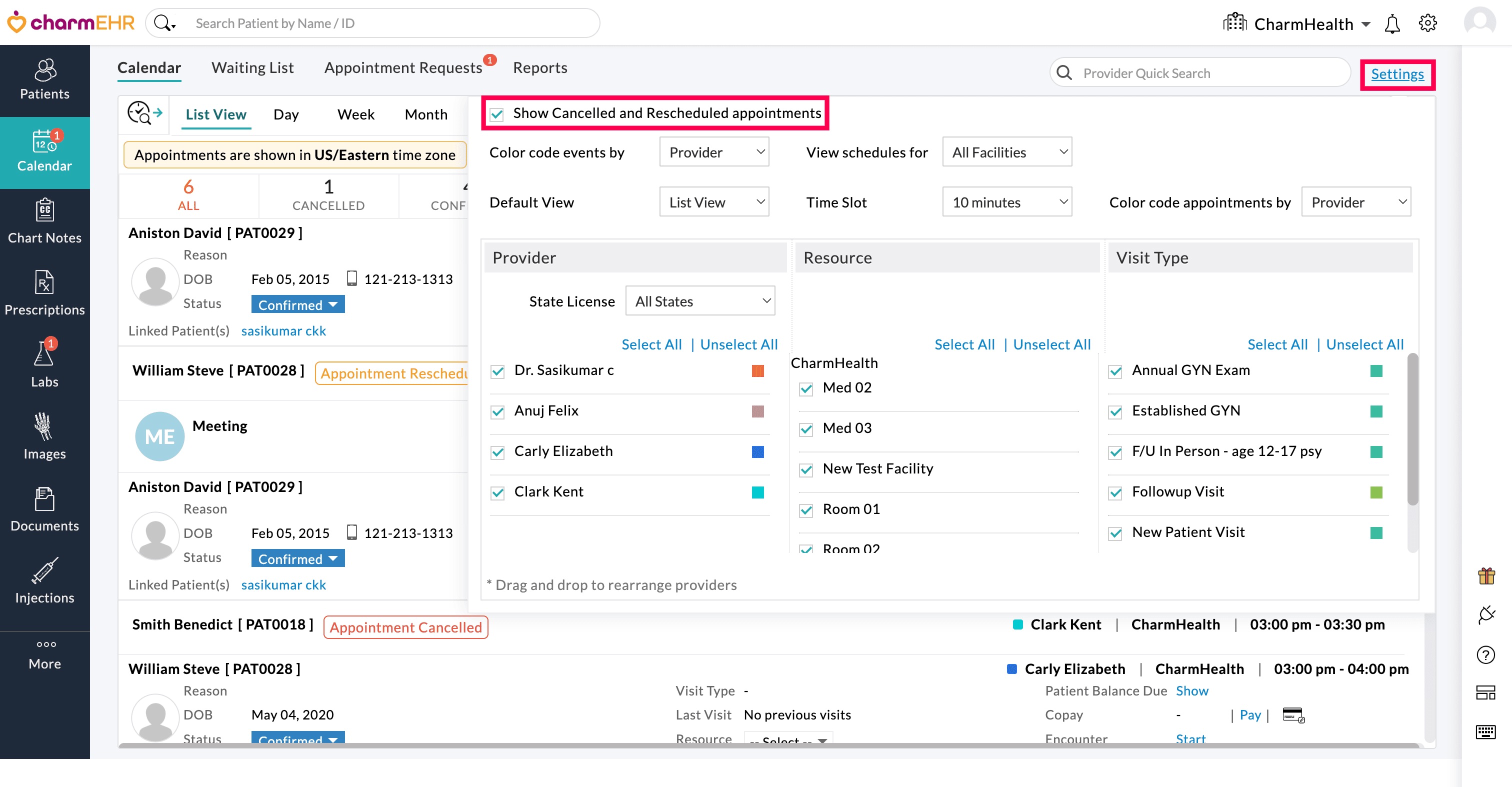Image resolution: width=1512 pixels, height=787 pixels.
Task: Expand the State License All States dropdown
Action: point(699,301)
